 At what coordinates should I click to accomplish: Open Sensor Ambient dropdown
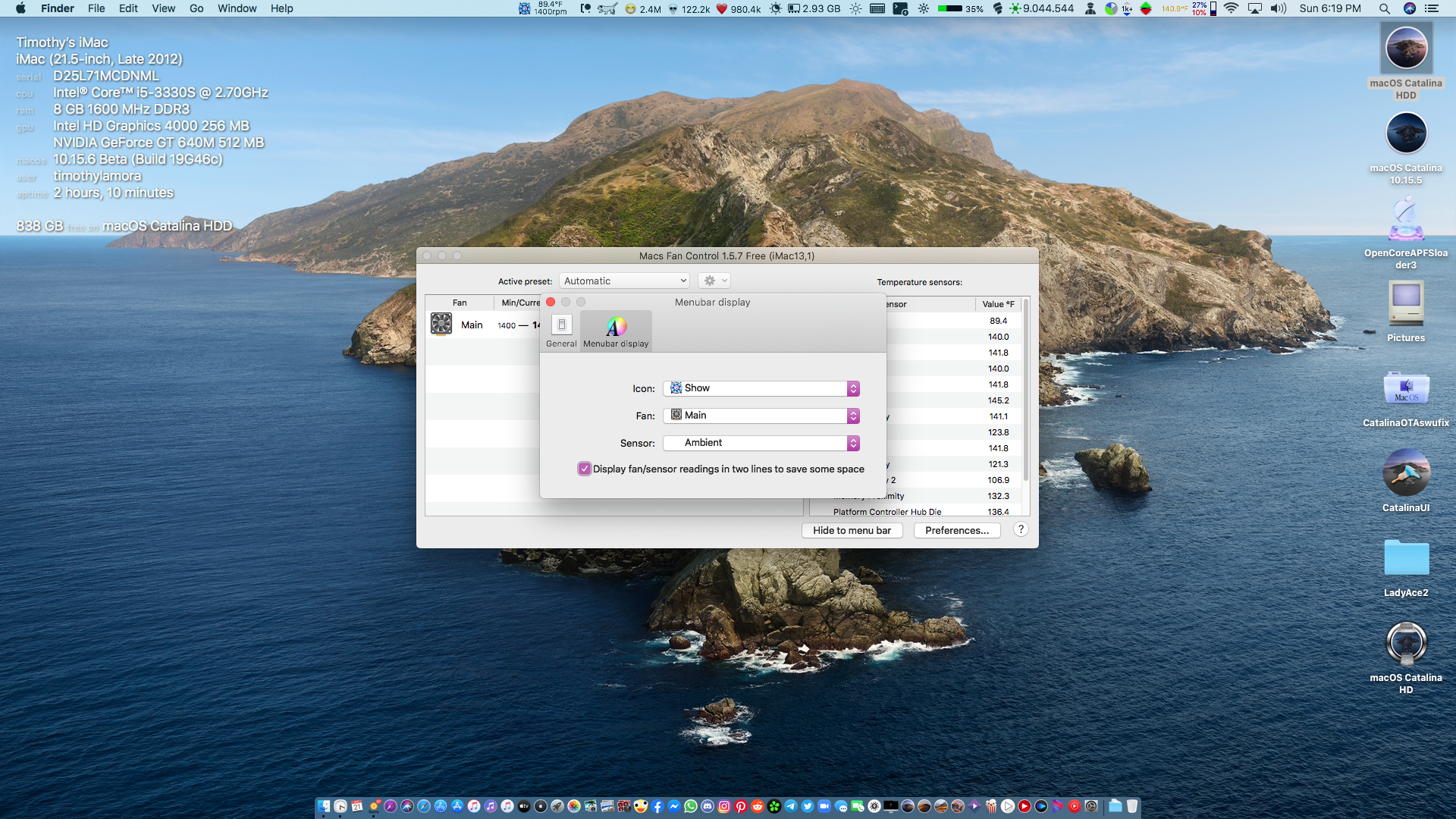[x=761, y=443]
